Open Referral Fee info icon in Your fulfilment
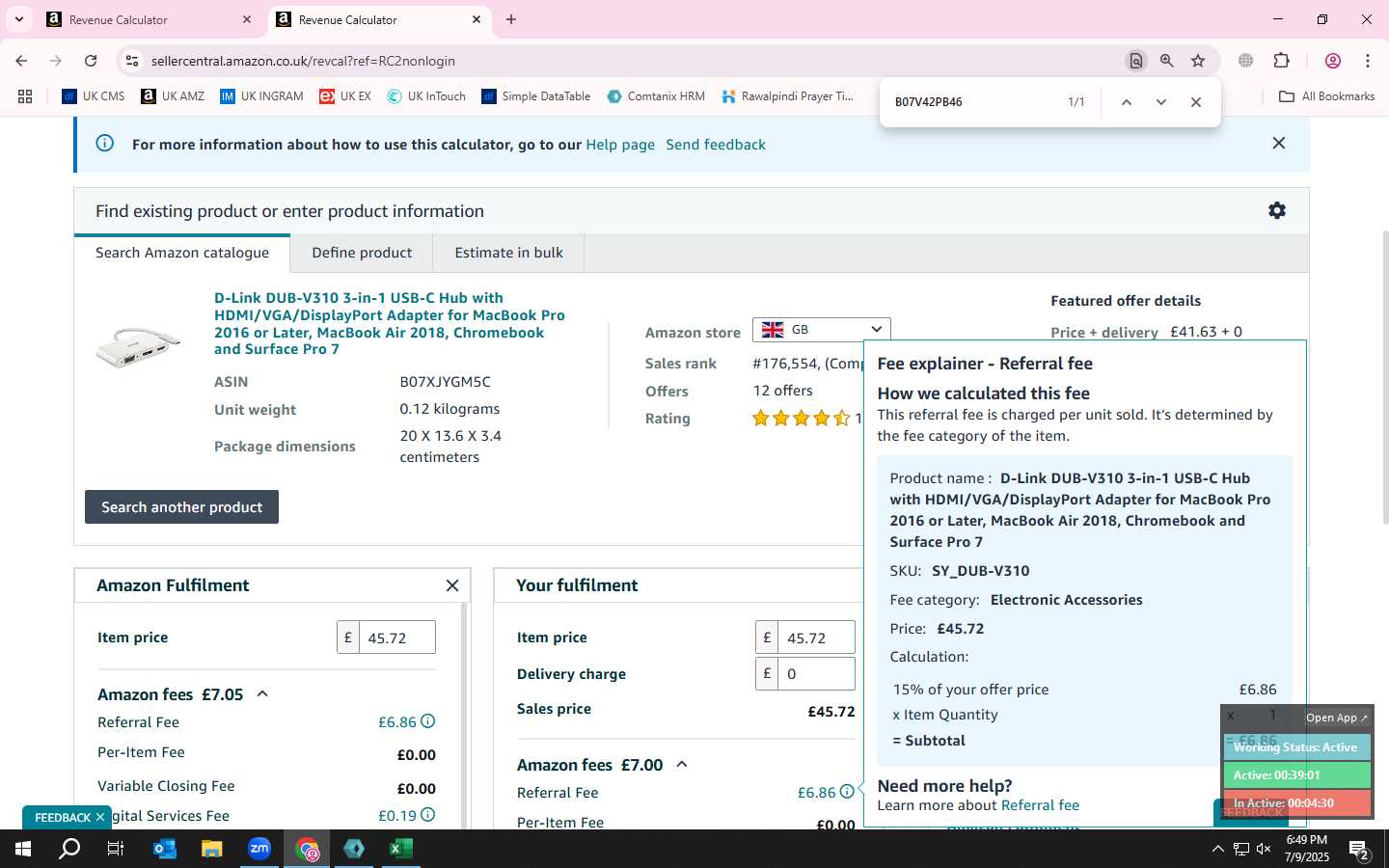 [x=847, y=792]
